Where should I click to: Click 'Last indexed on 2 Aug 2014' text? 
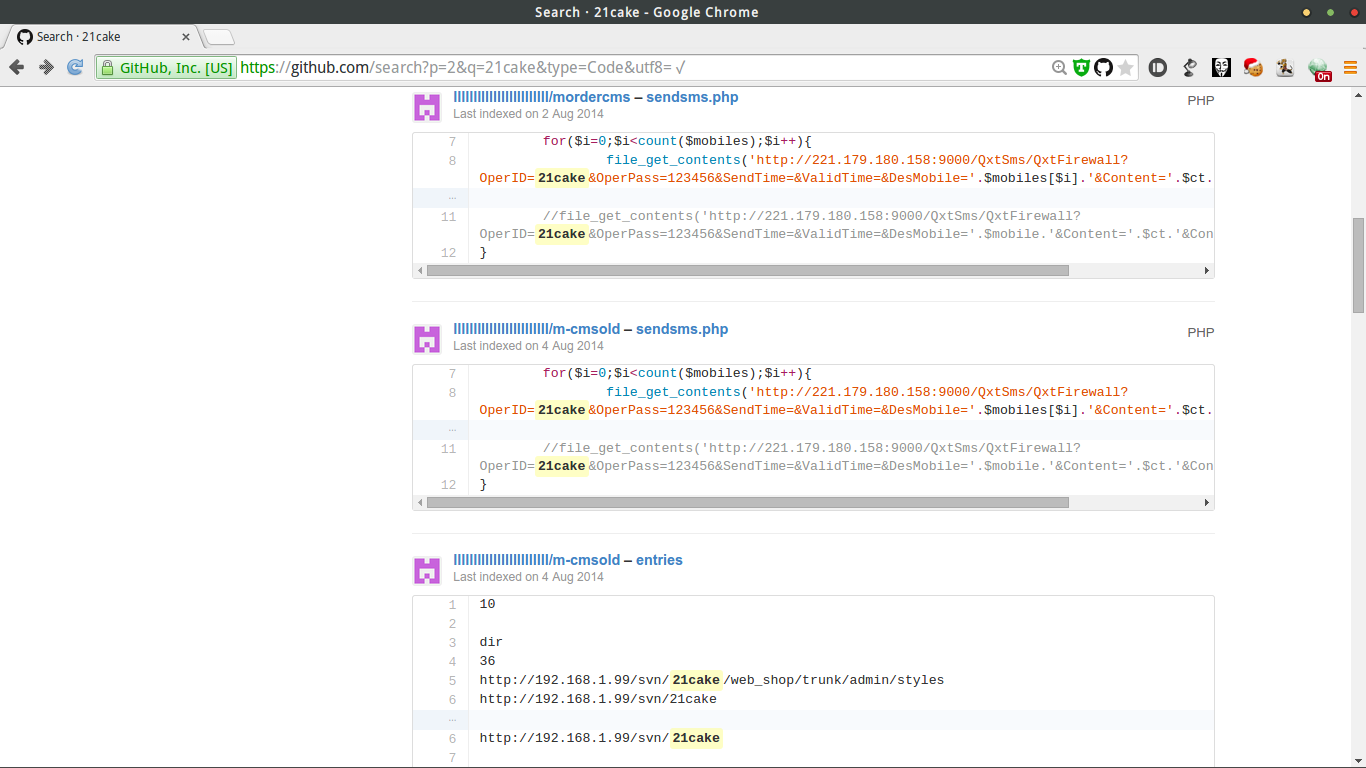coord(528,114)
